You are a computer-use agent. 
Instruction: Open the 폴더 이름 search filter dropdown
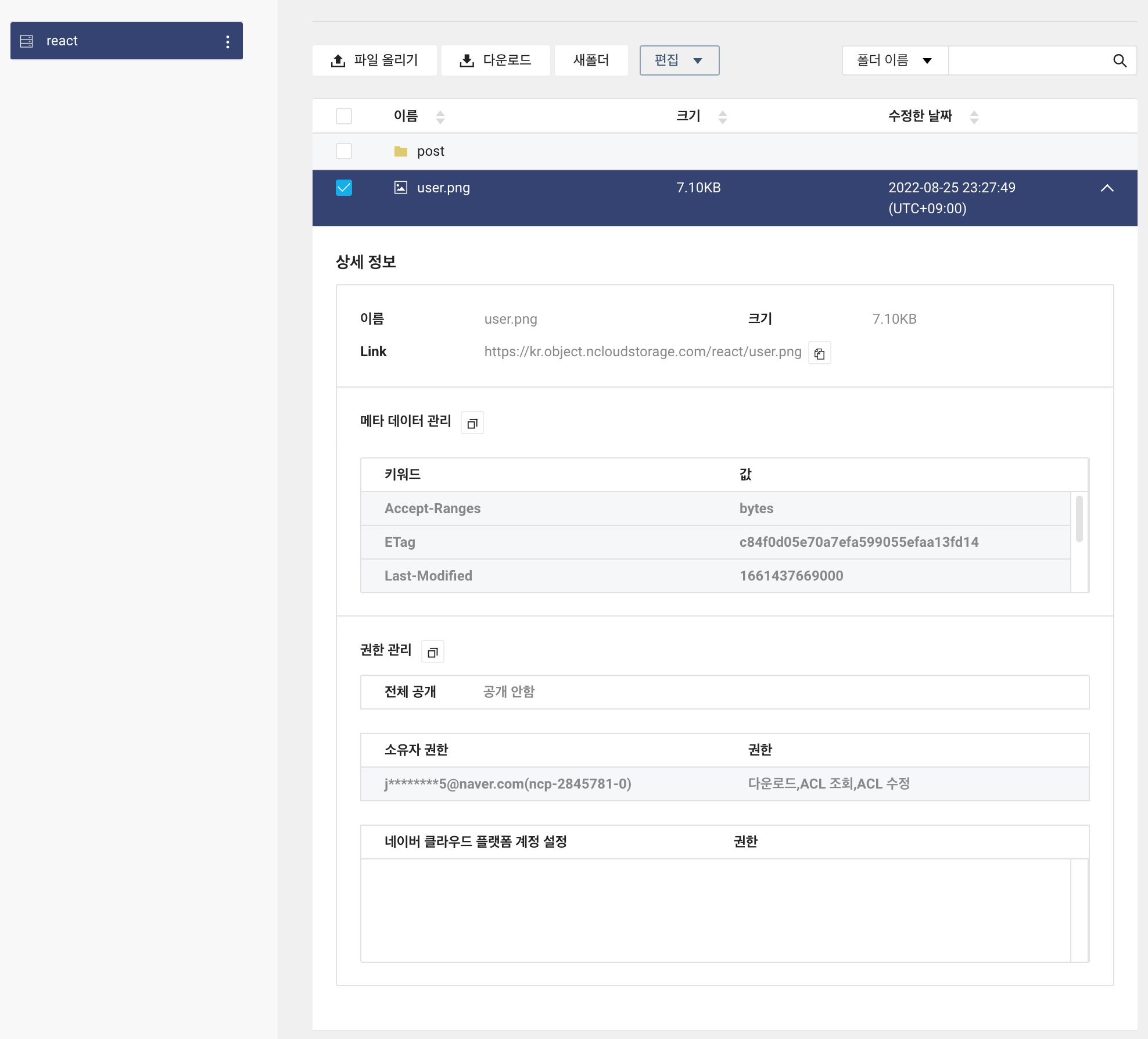[x=895, y=60]
